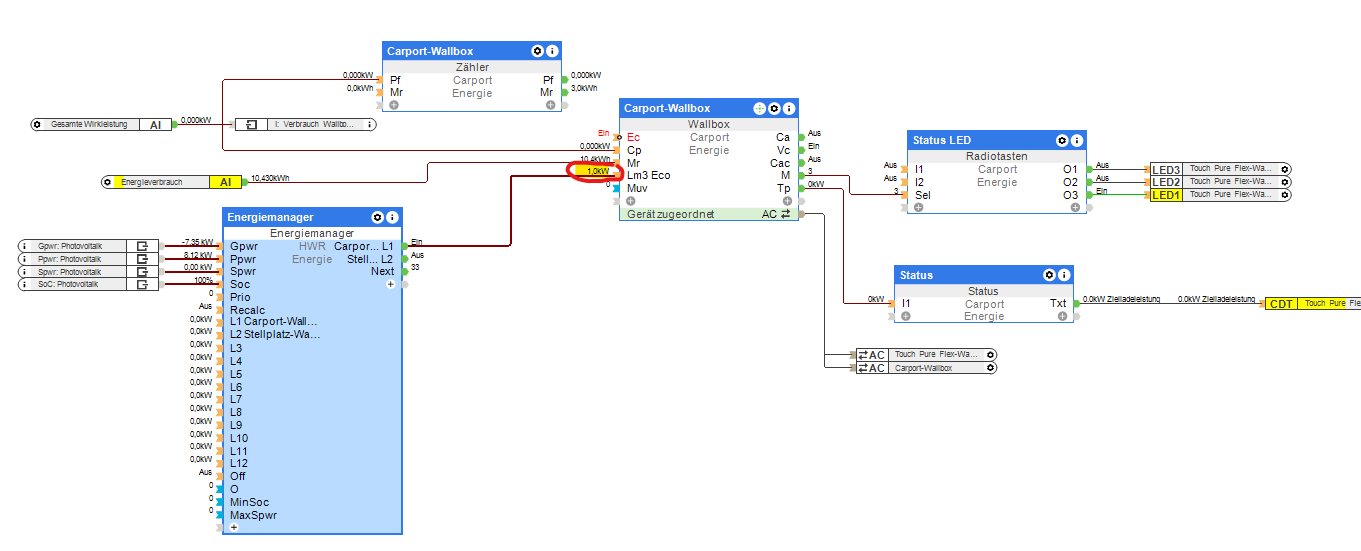
Task: Click the Next output in Energiemanager
Action: tap(383, 271)
